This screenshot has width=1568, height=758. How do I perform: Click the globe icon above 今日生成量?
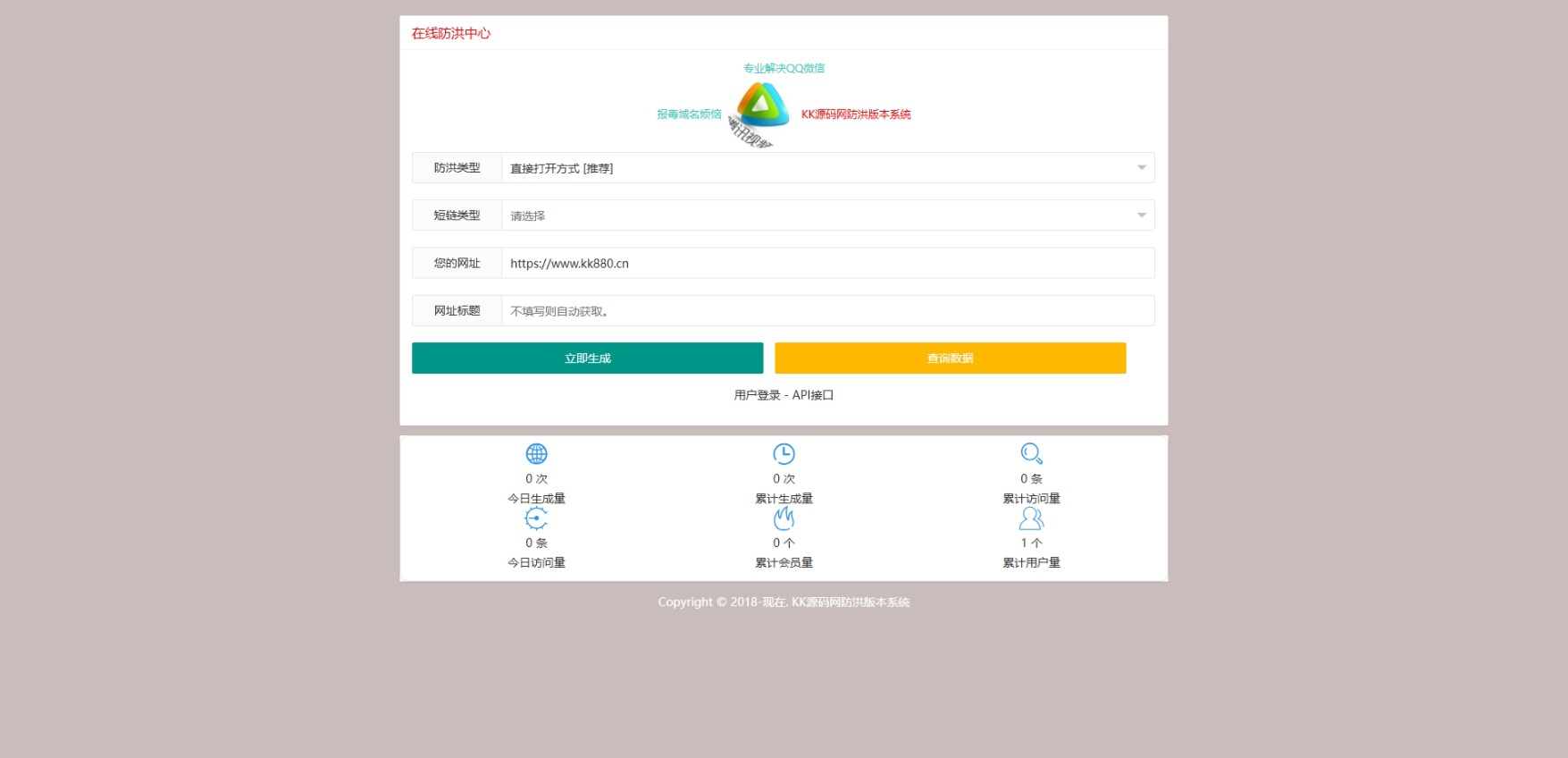(x=536, y=453)
